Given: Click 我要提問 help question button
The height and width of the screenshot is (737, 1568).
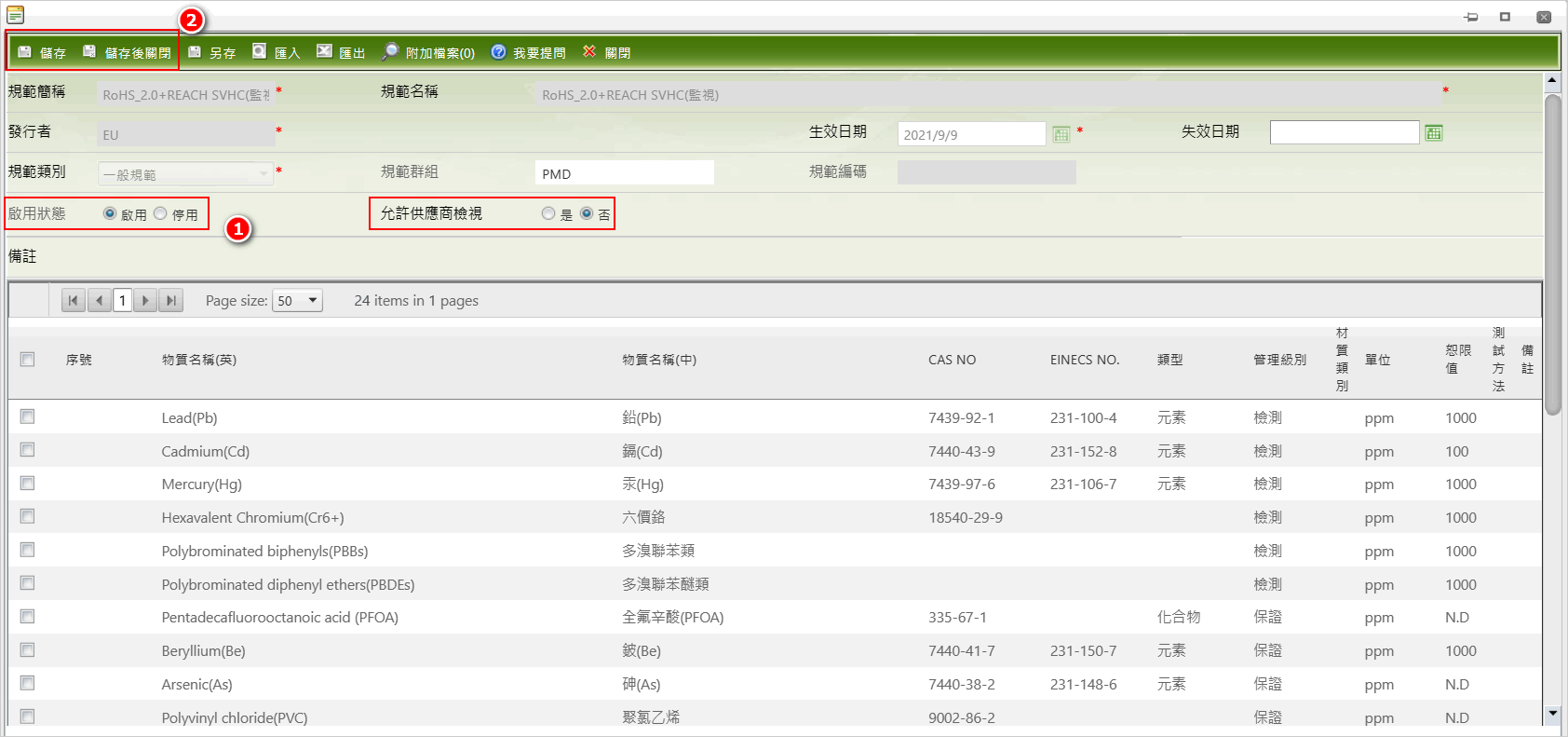Looking at the screenshot, I should point(528,52).
